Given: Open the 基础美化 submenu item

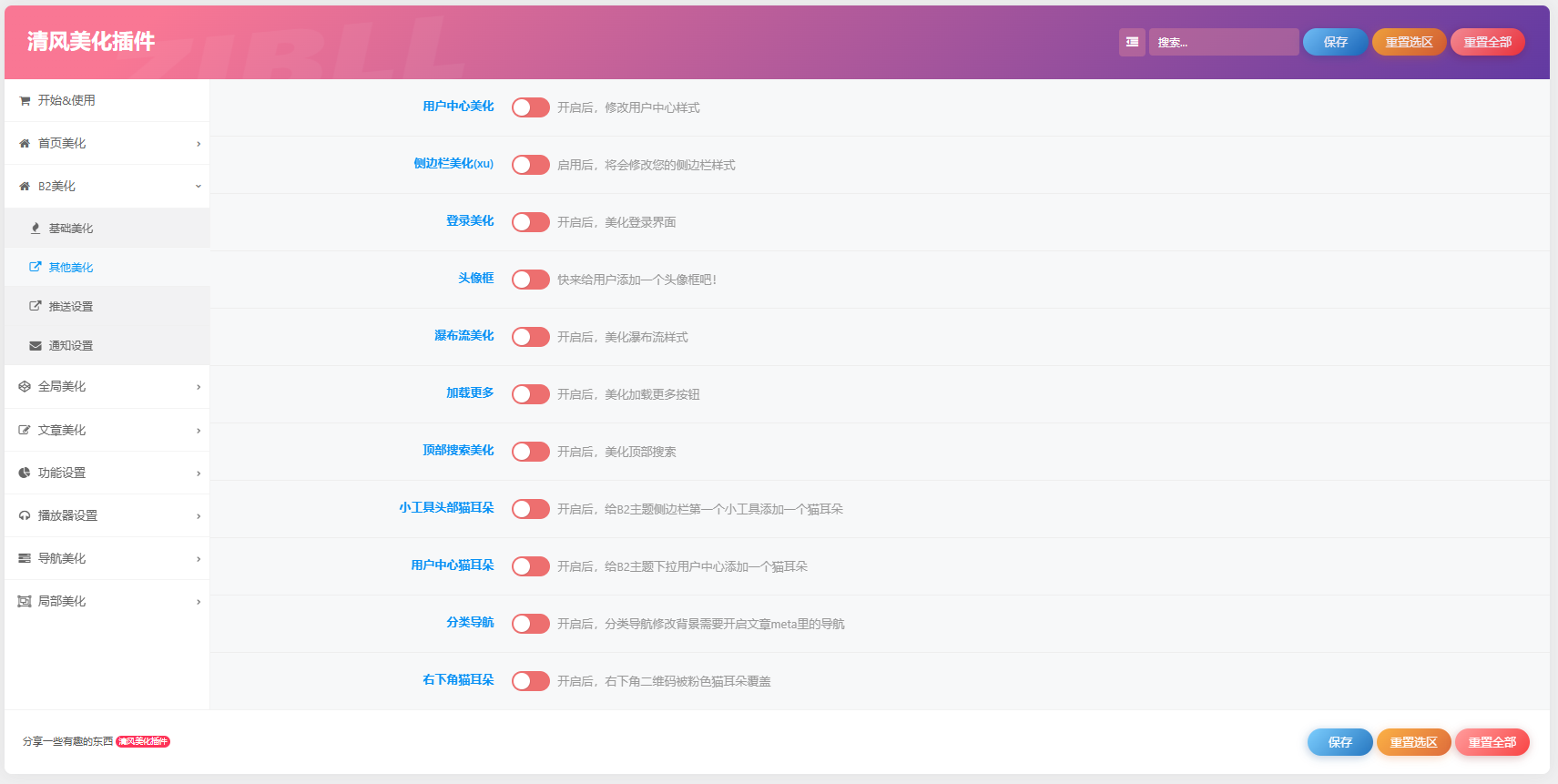Looking at the screenshot, I should [x=71, y=229].
